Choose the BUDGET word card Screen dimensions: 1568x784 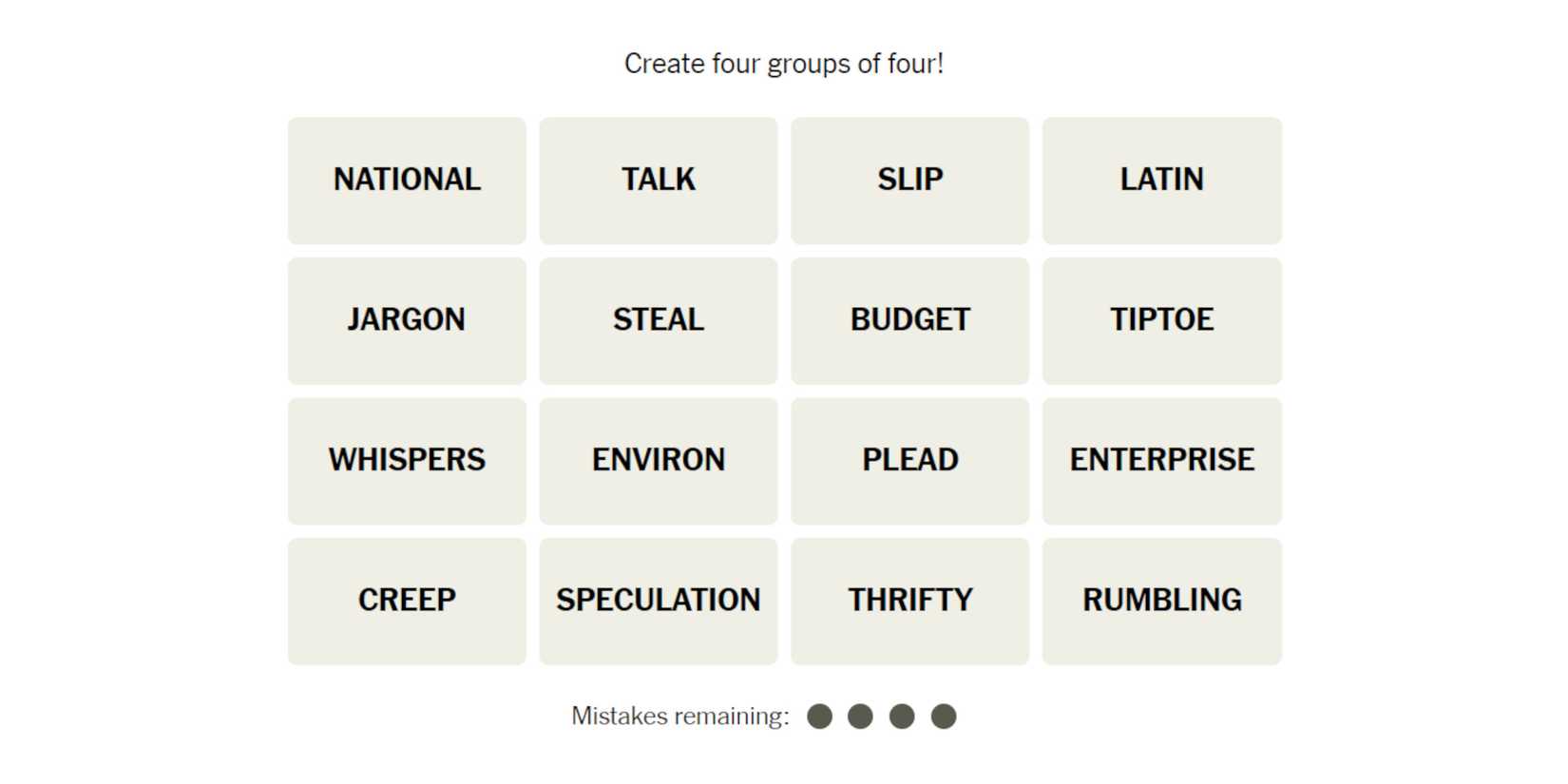909,320
